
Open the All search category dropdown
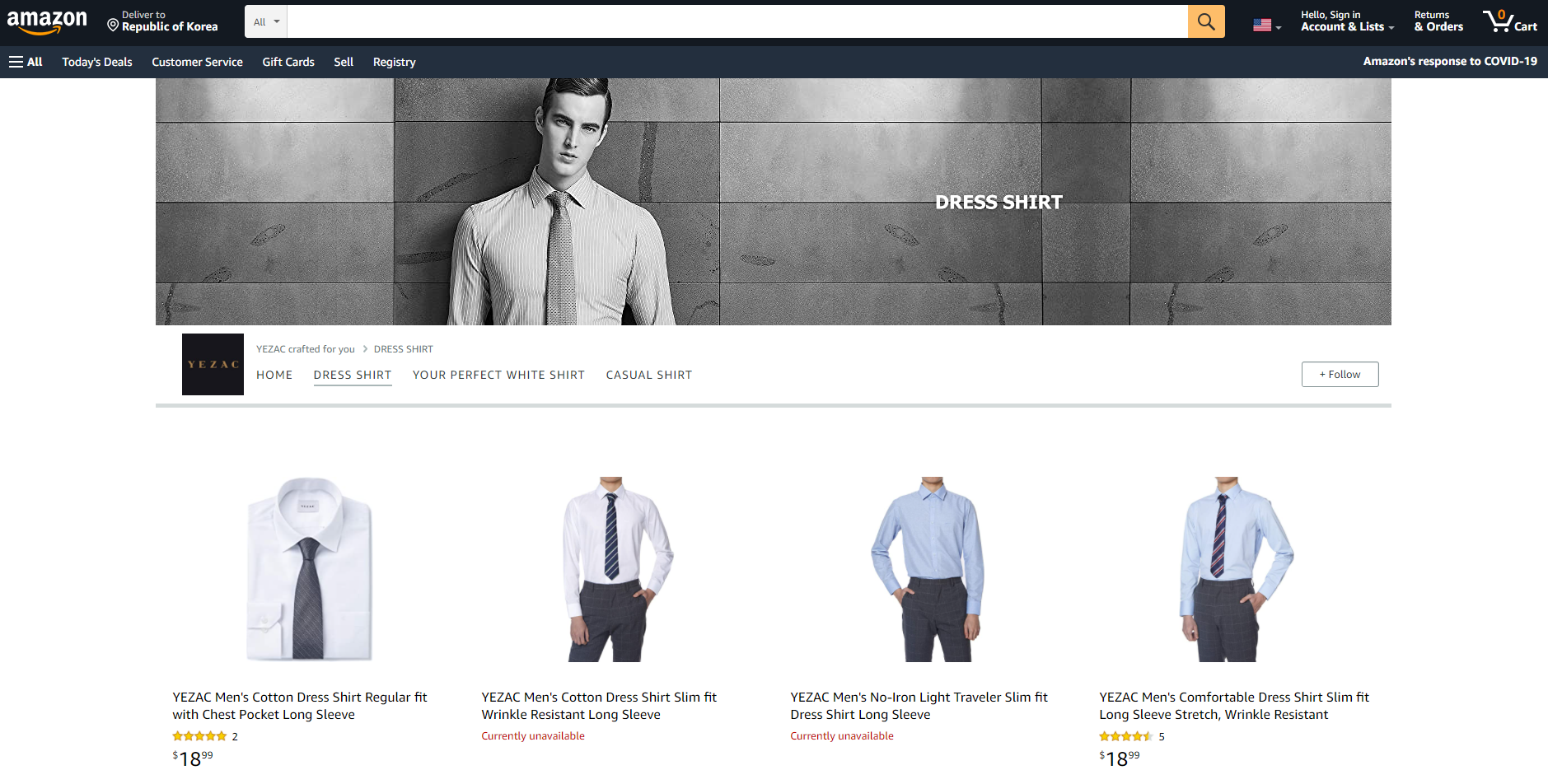pos(266,21)
